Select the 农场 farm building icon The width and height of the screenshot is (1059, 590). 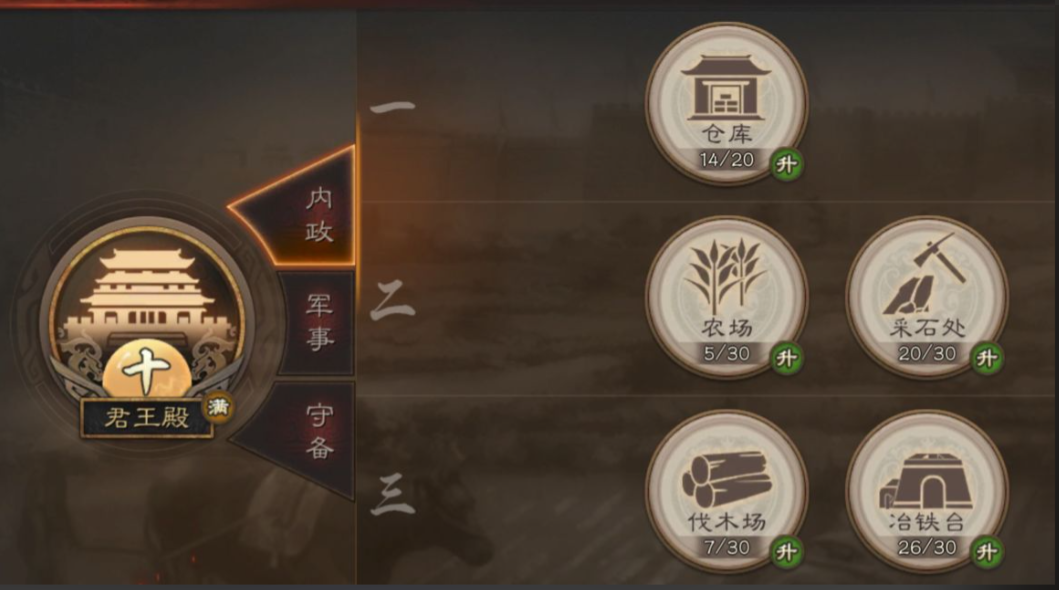click(x=726, y=297)
